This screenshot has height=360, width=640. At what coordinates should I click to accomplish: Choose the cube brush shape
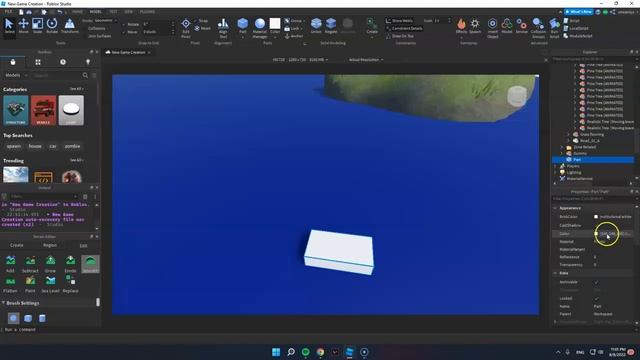(x=28, y=318)
